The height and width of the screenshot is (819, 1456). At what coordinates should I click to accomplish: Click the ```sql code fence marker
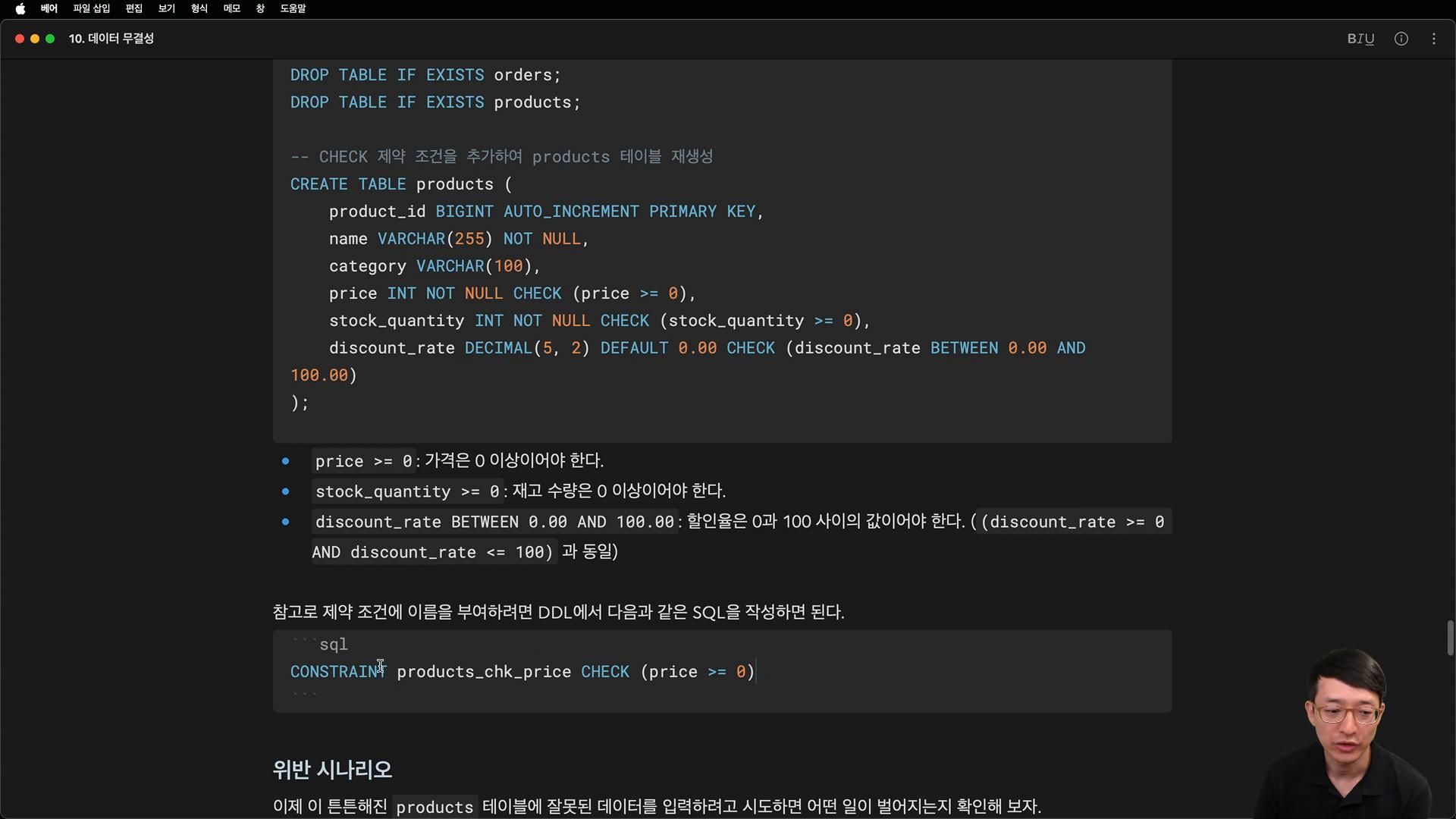point(319,645)
